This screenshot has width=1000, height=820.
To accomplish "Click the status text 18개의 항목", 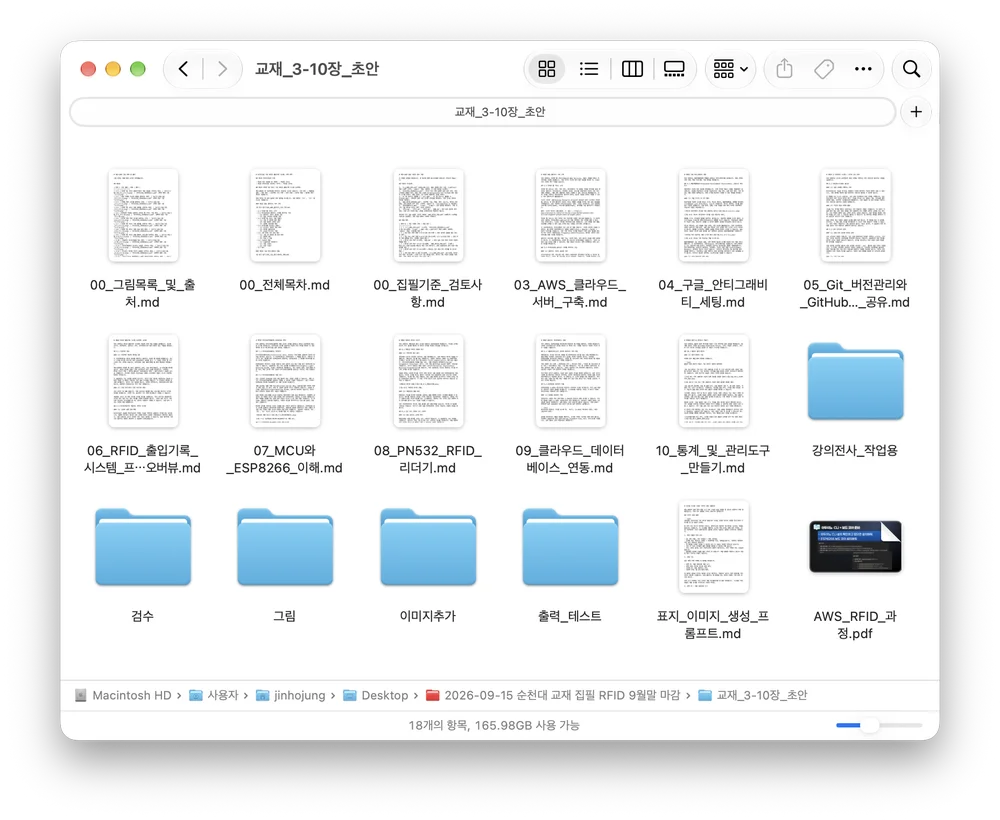I will 439,725.
